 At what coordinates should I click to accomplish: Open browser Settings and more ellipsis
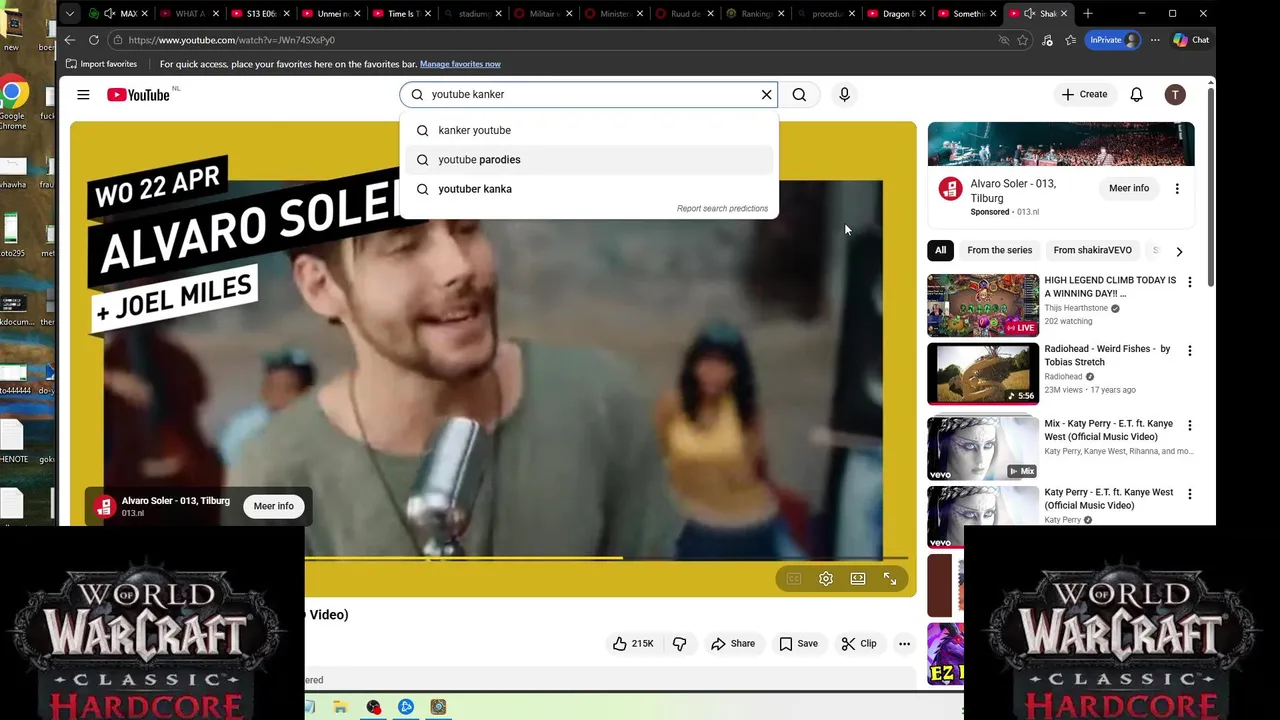coord(1155,40)
